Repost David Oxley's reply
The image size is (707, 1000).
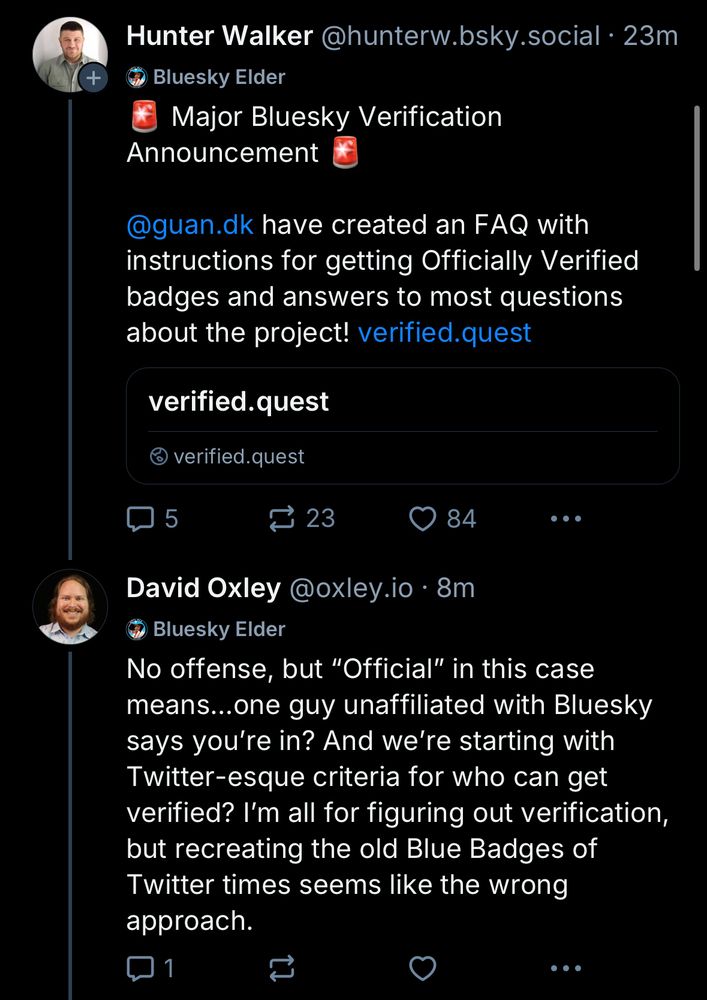click(283, 968)
